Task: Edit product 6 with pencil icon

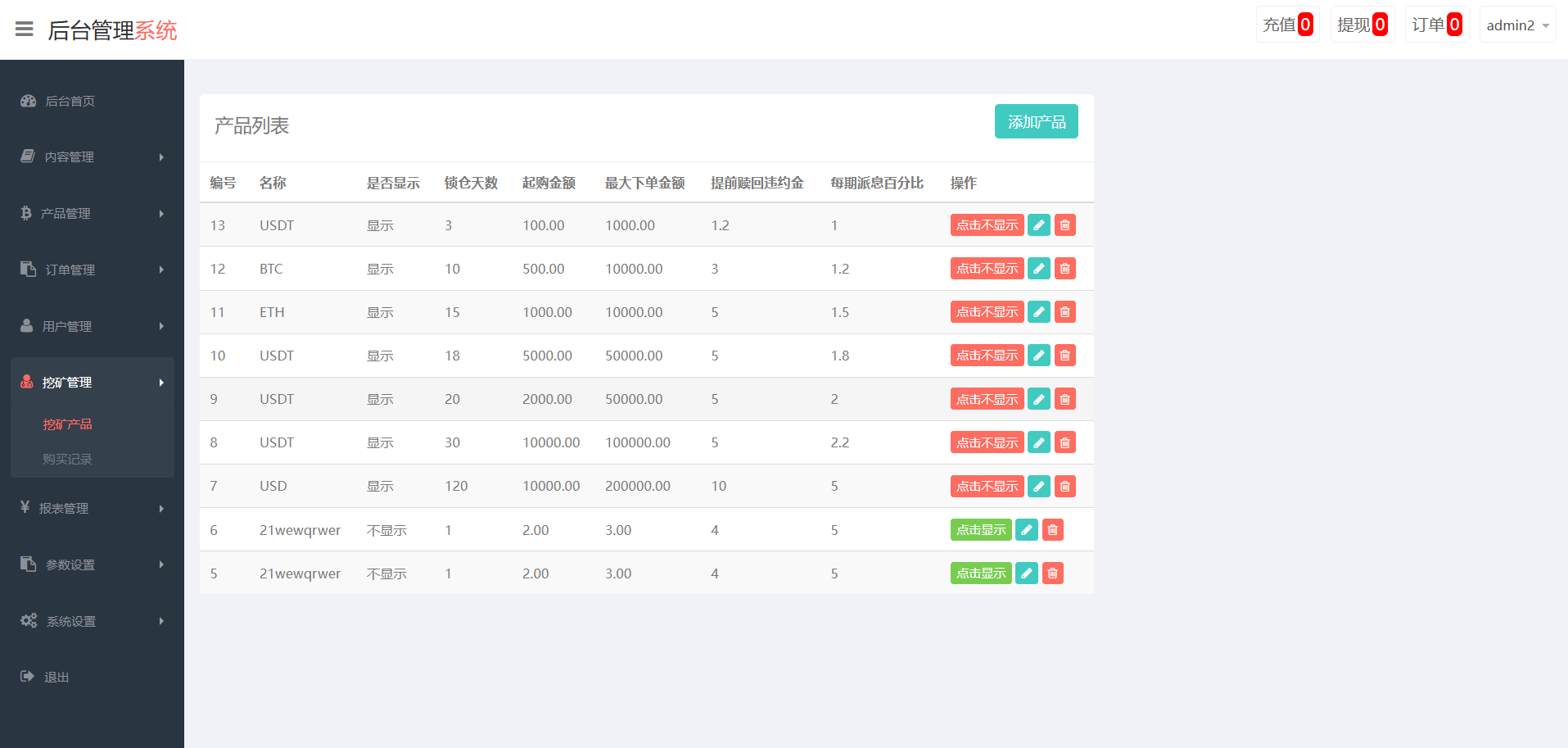Action: coord(1026,529)
